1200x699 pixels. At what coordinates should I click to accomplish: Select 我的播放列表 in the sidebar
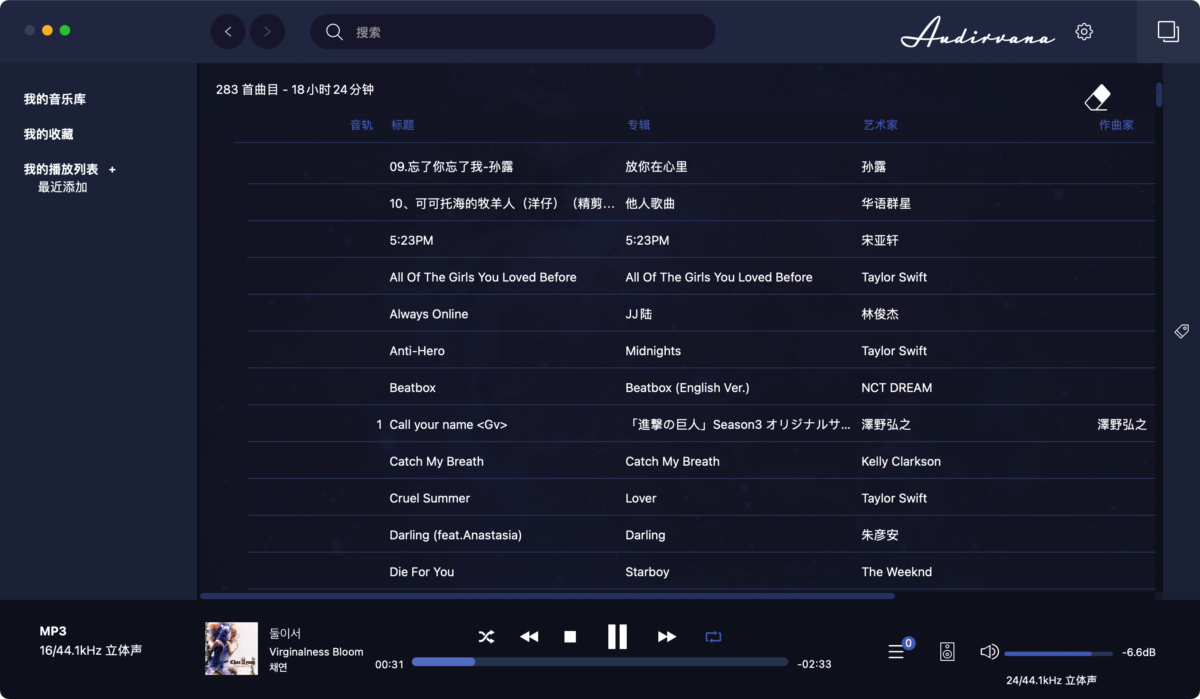pos(61,169)
